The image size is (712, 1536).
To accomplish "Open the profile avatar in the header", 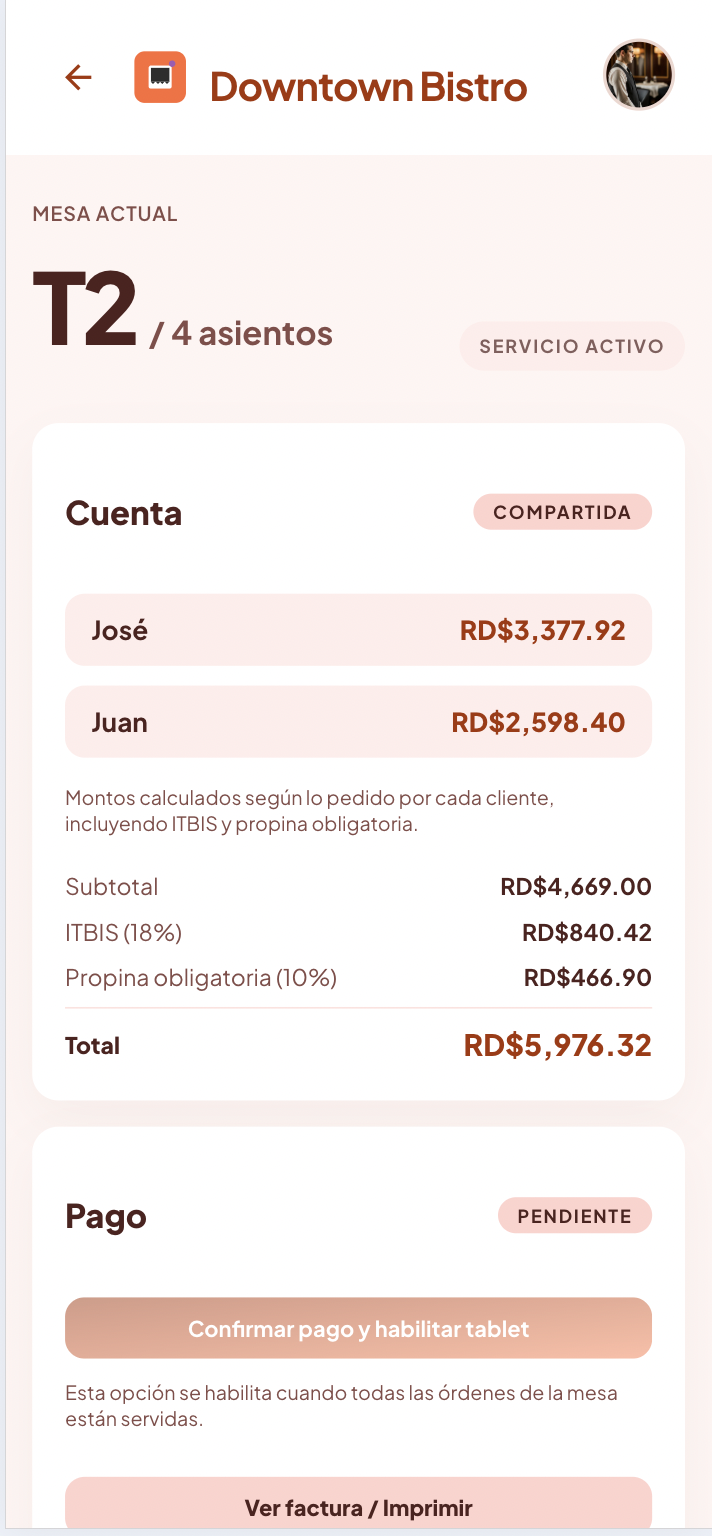I will pos(639,76).
